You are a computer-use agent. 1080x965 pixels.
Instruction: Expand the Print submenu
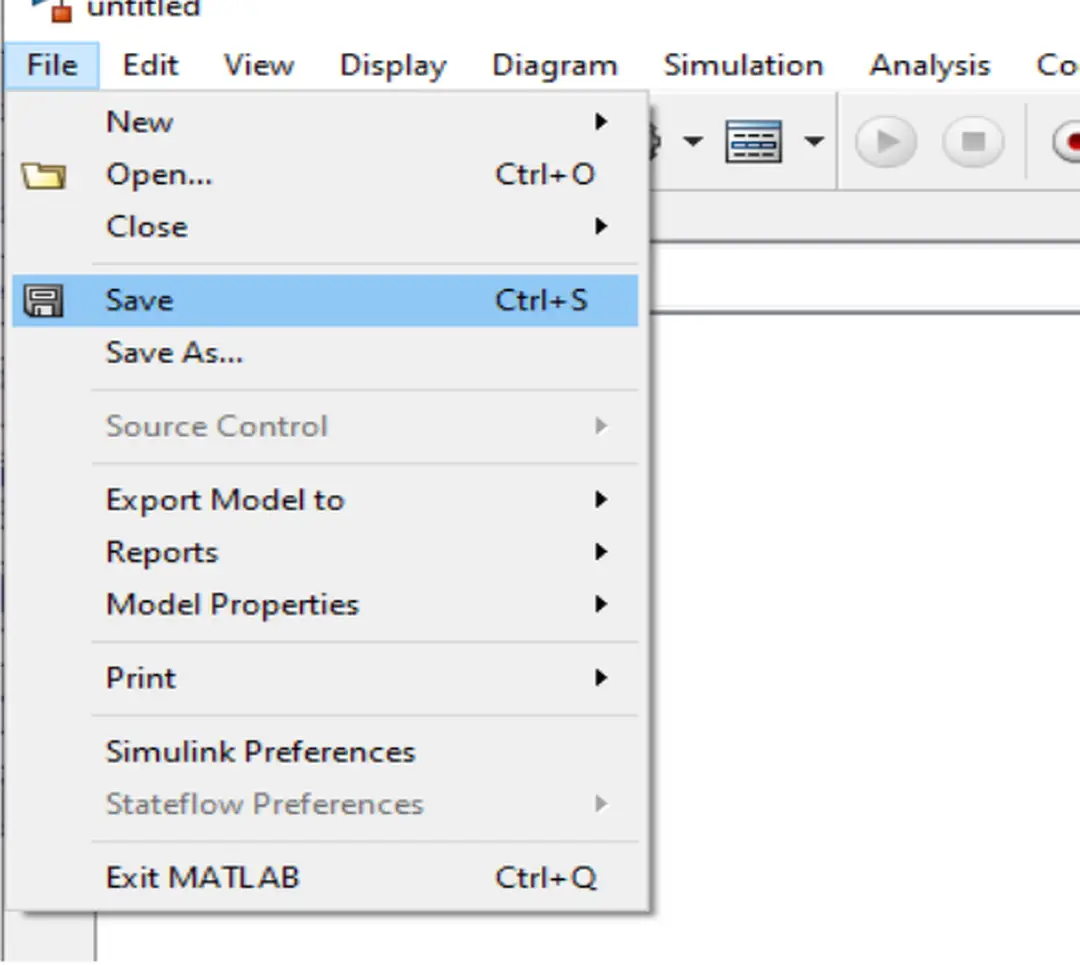tap(140, 677)
